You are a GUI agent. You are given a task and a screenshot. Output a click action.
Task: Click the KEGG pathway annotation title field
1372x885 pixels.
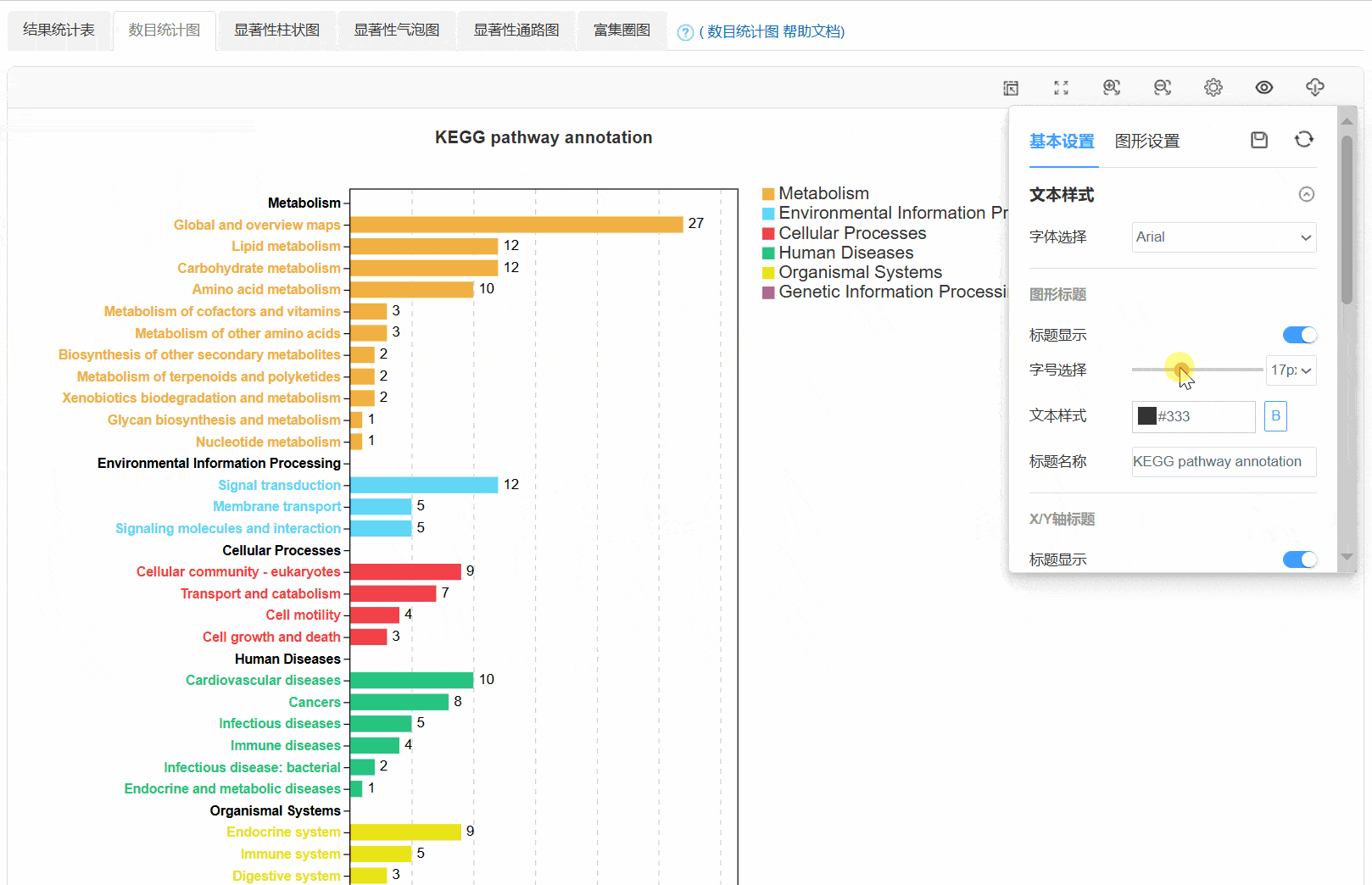point(1224,462)
